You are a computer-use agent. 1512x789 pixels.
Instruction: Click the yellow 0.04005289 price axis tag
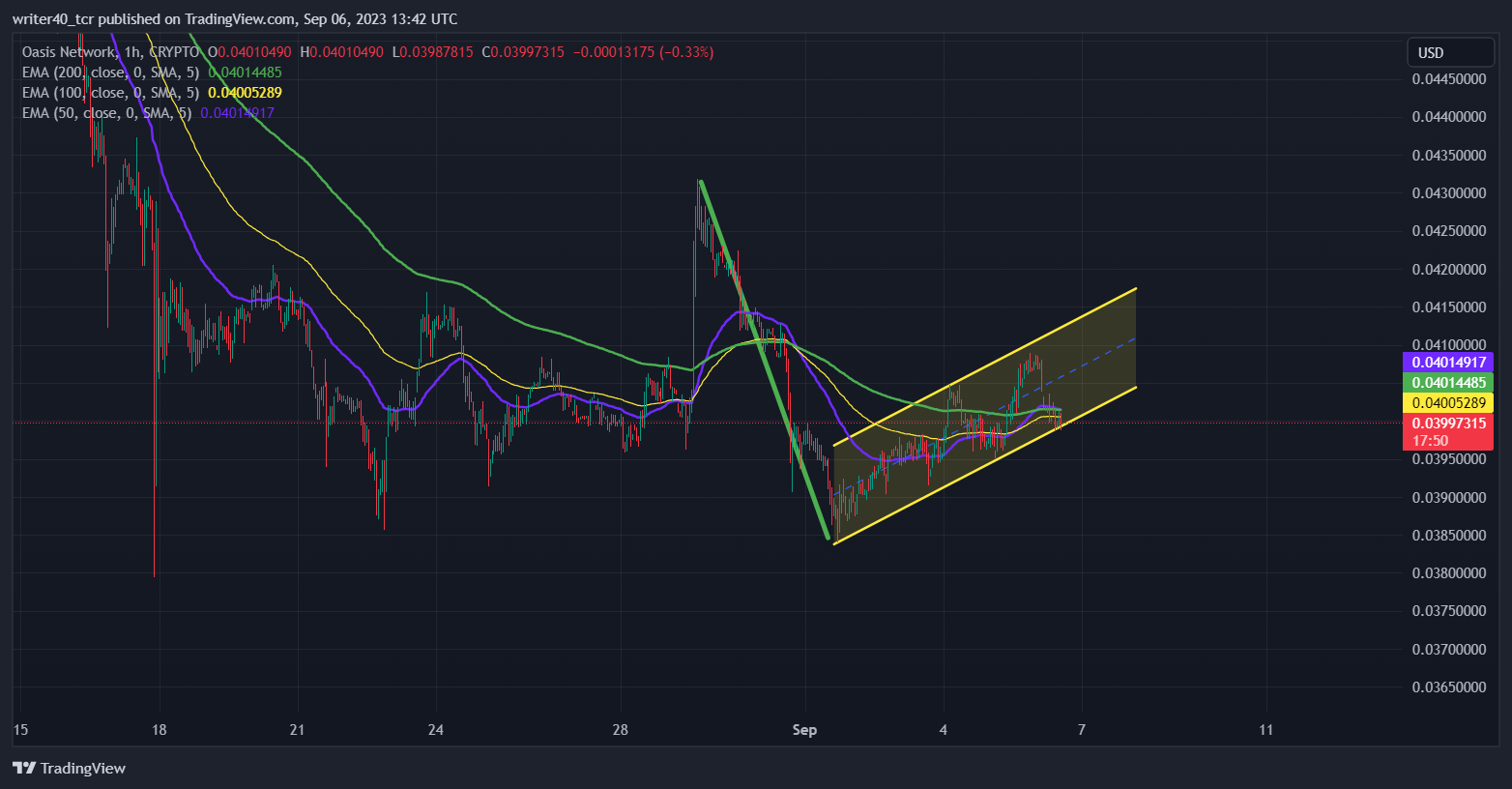pyautogui.click(x=1448, y=403)
